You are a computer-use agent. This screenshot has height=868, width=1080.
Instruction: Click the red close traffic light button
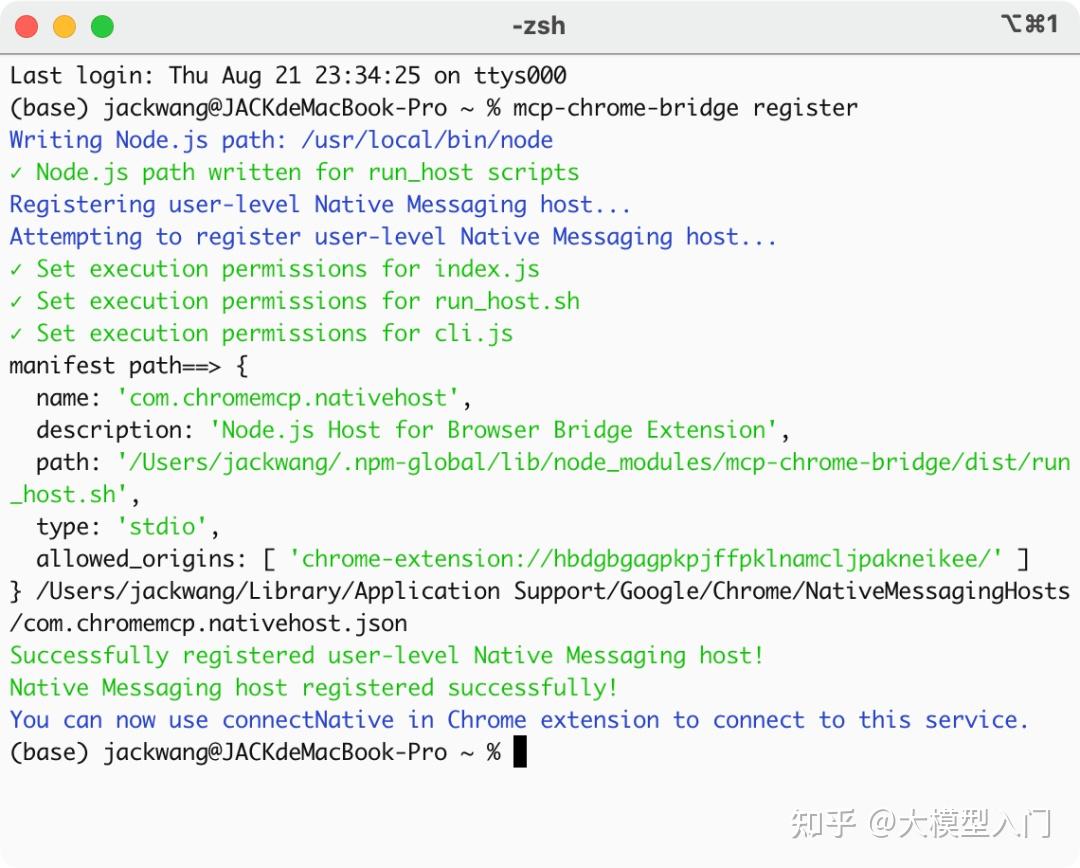27,27
